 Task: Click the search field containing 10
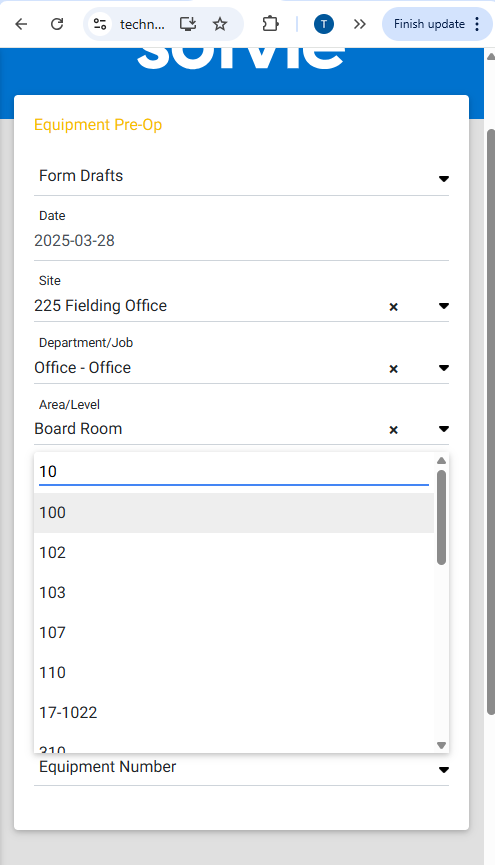[x=234, y=472]
